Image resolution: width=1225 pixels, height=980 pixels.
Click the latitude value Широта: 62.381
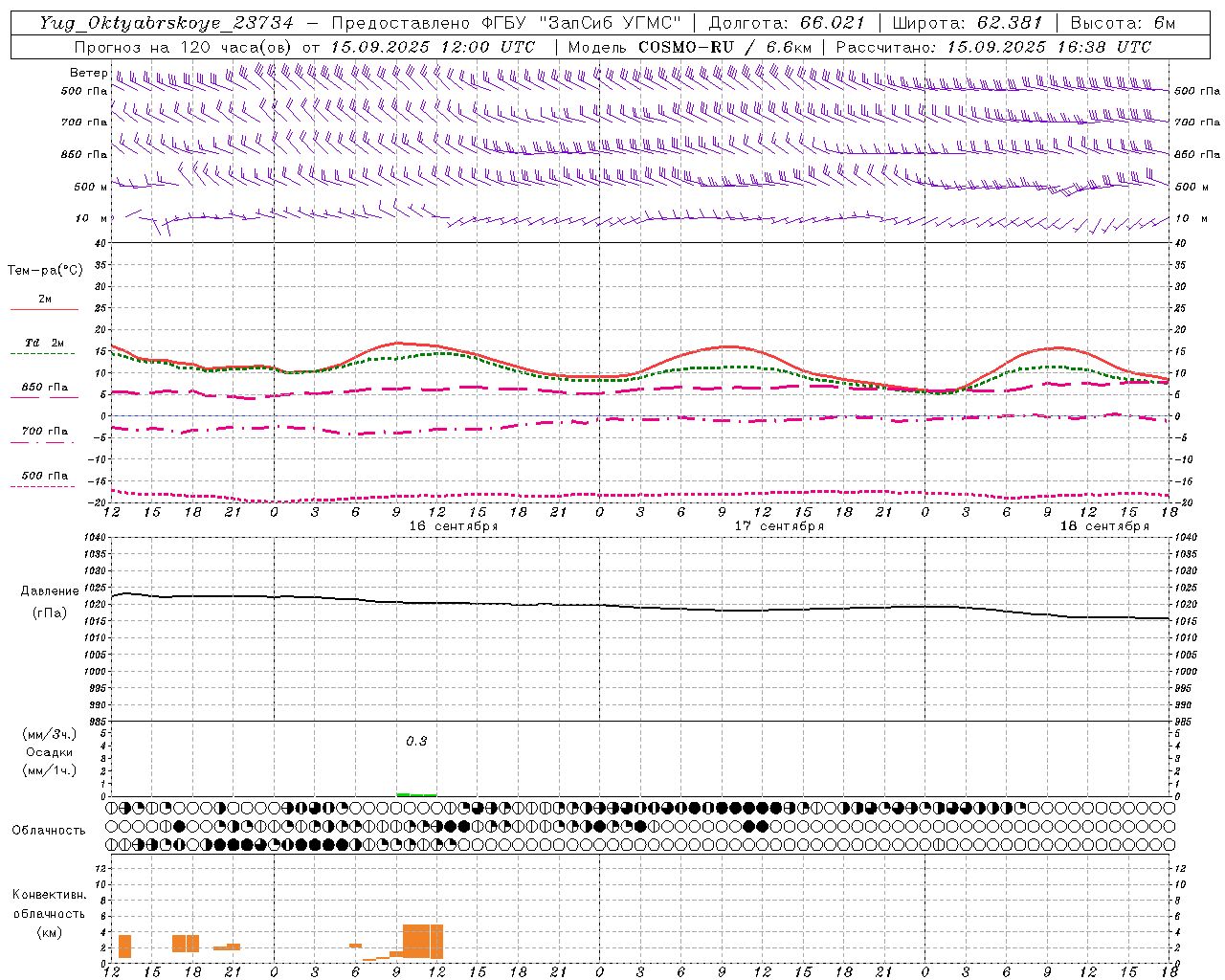(967, 23)
